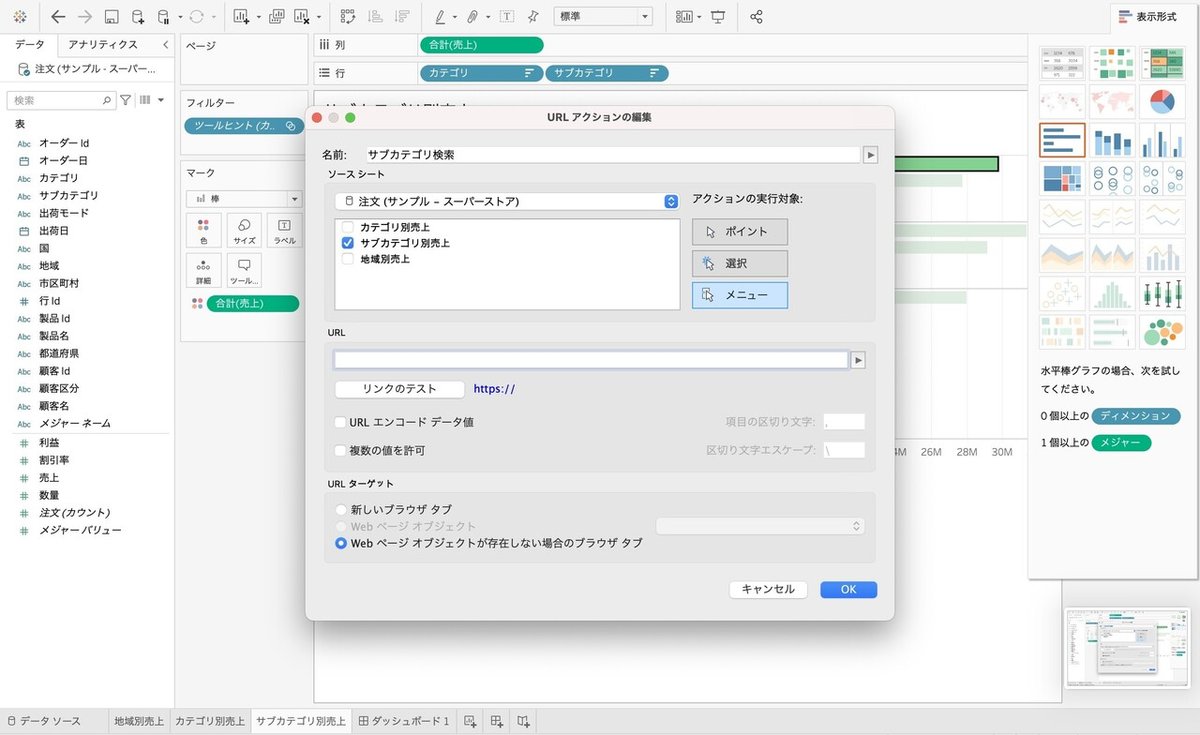Select the 新しいブラウザ タブ radio button
The width and height of the screenshot is (1200, 735).
[341, 509]
